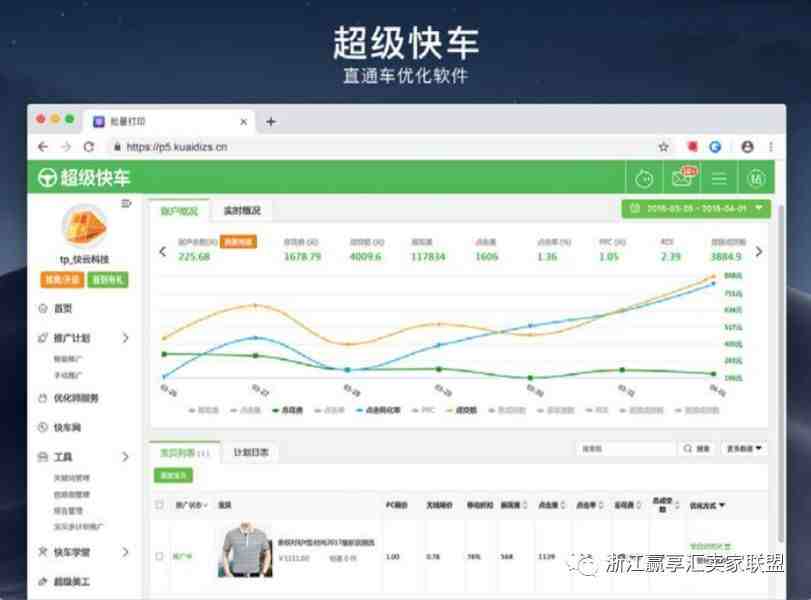Click the vertical scrollbar on the right
This screenshot has height=600, width=811.
click(x=780, y=372)
